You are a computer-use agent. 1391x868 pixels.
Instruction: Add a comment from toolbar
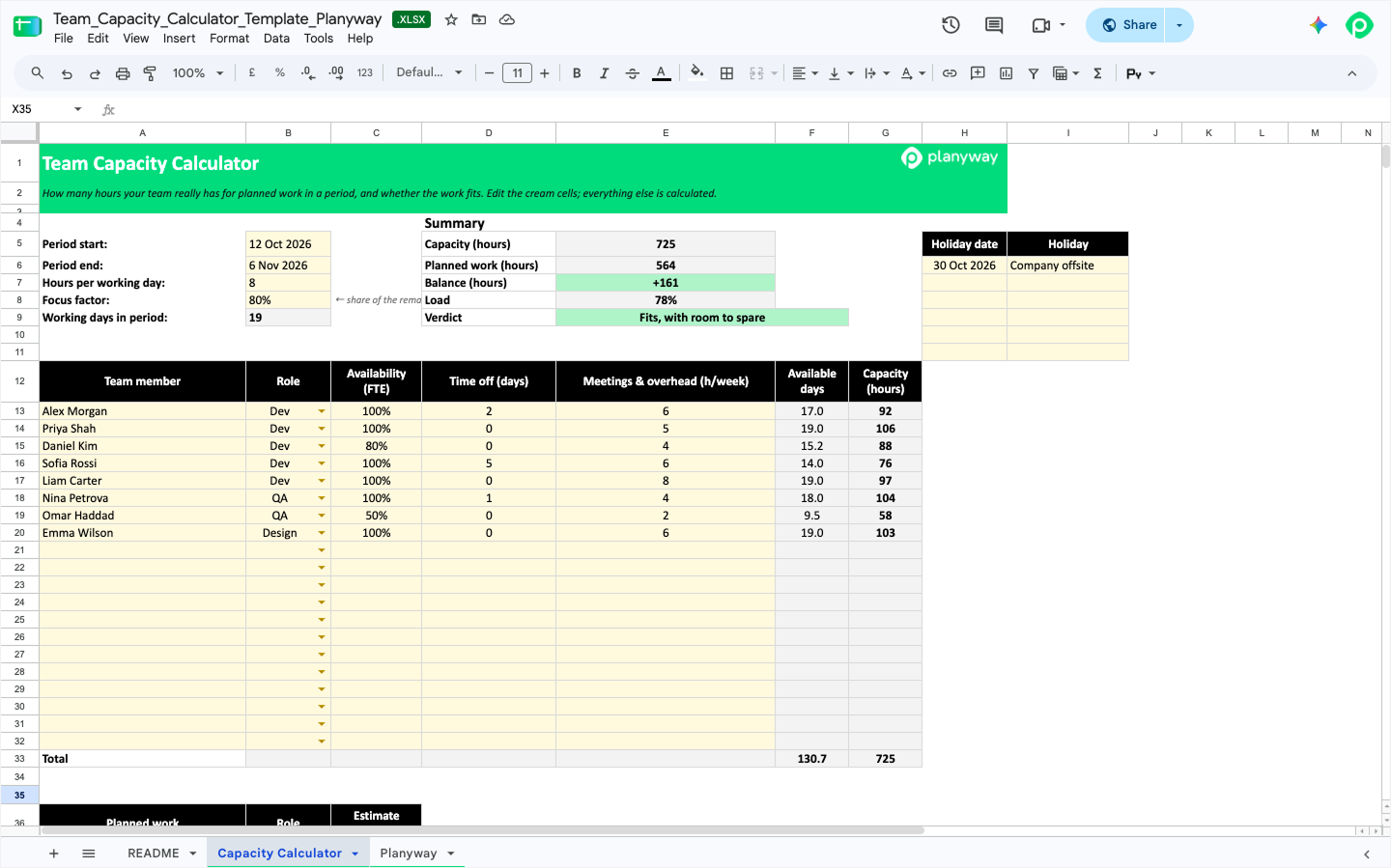pyautogui.click(x=978, y=73)
